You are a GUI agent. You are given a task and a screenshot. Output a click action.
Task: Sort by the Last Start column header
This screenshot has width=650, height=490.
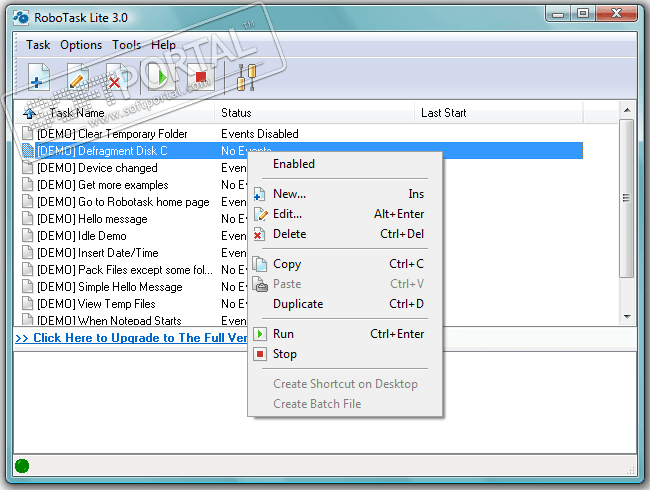coord(499,113)
